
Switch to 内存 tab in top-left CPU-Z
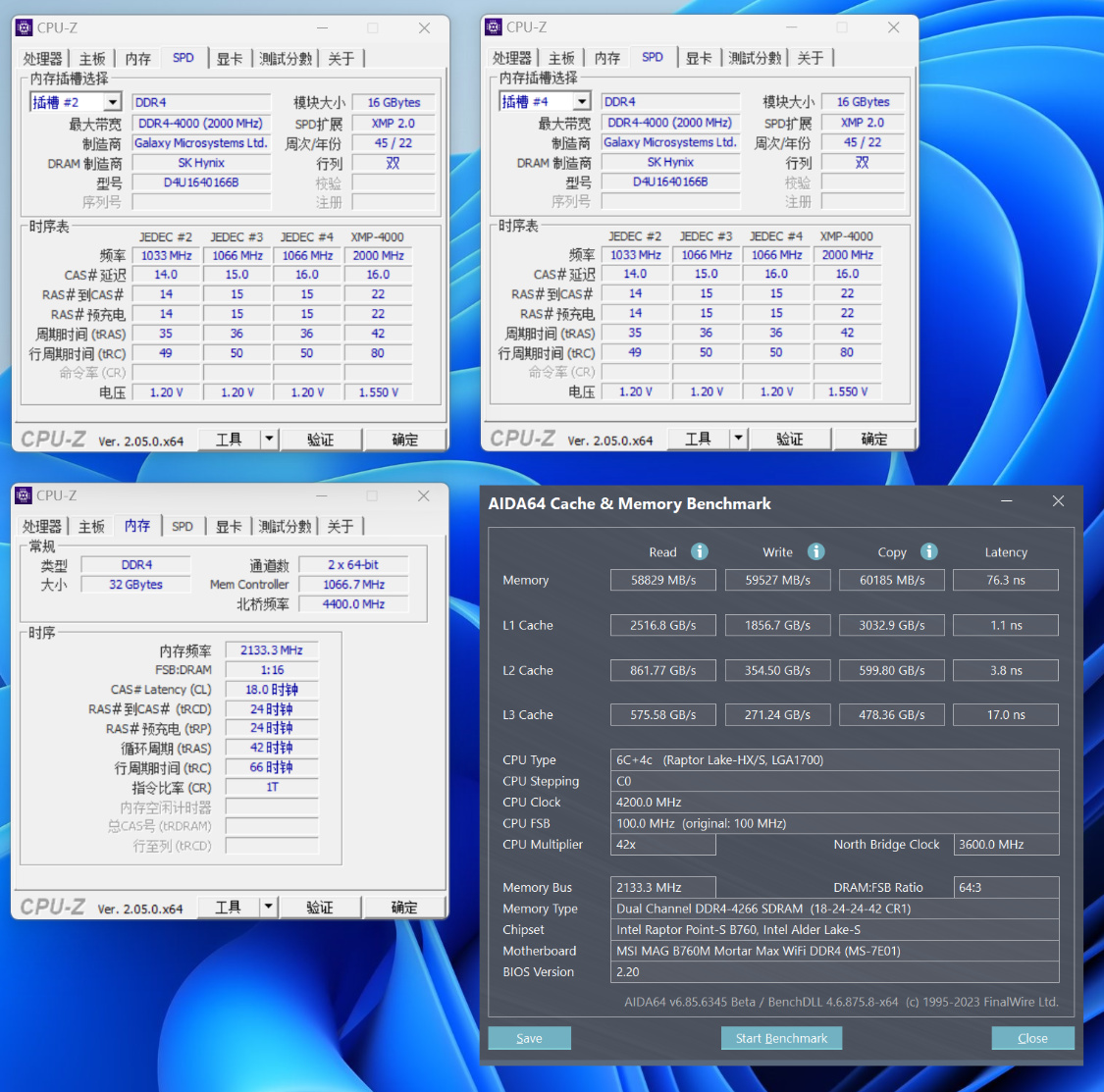[138, 59]
